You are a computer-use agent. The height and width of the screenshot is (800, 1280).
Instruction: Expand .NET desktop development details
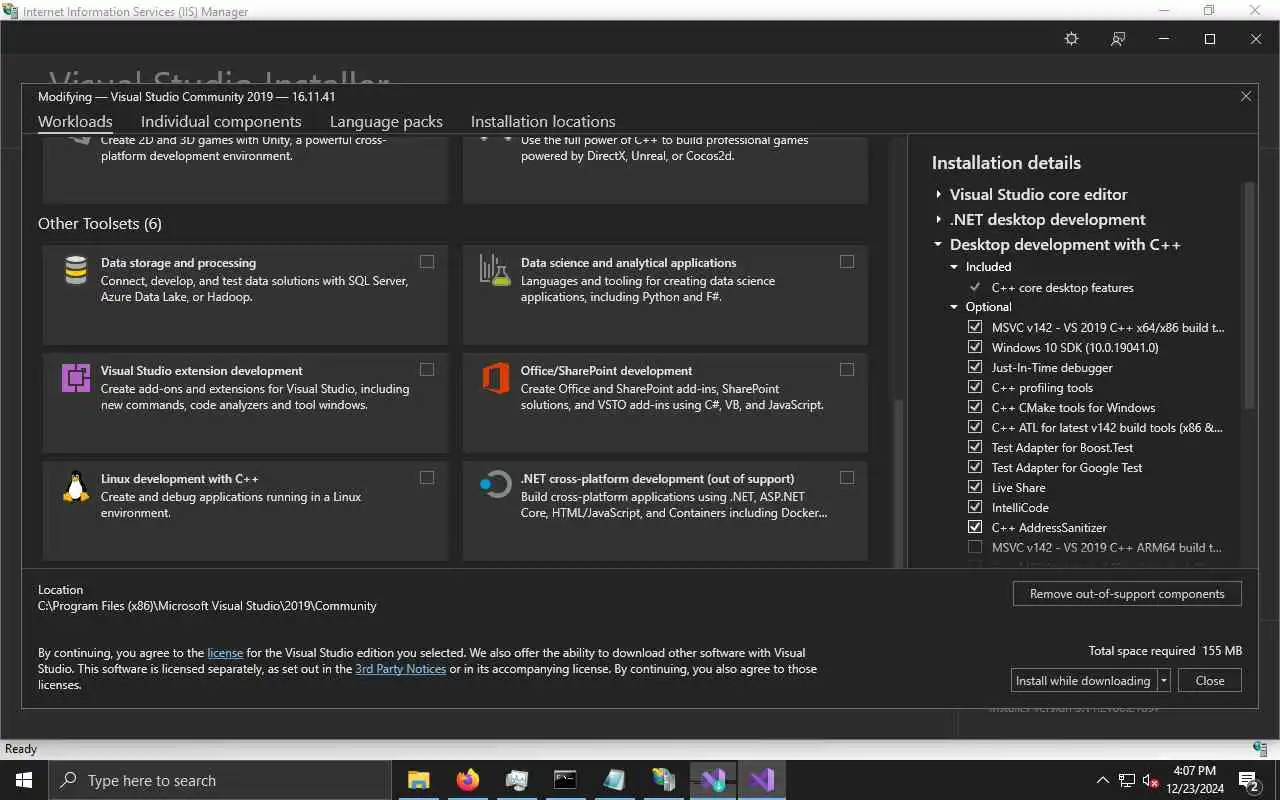click(939, 220)
